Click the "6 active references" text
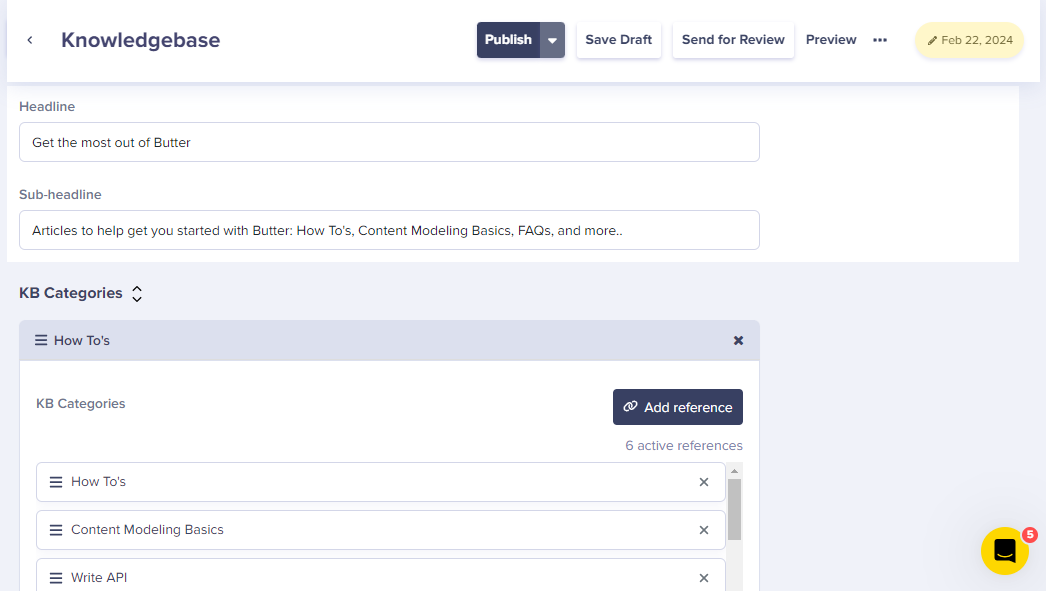Screen dimensions: 1046x591 [684, 446]
